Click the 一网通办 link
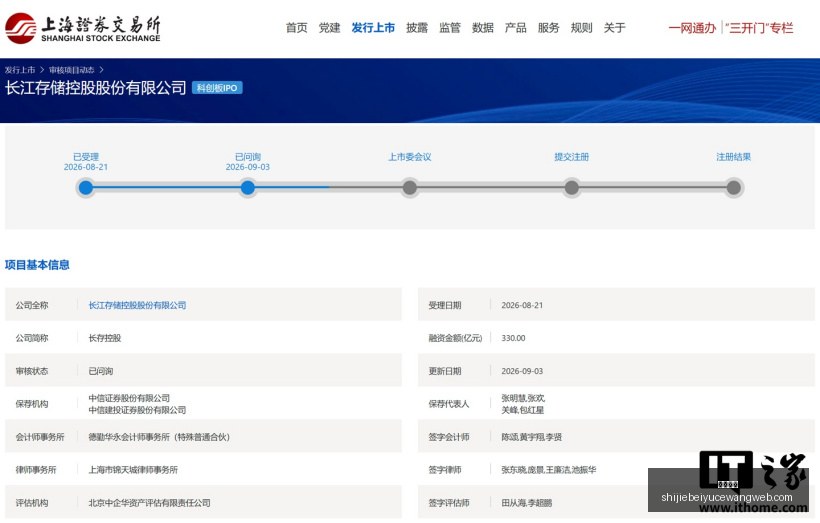 pos(692,28)
